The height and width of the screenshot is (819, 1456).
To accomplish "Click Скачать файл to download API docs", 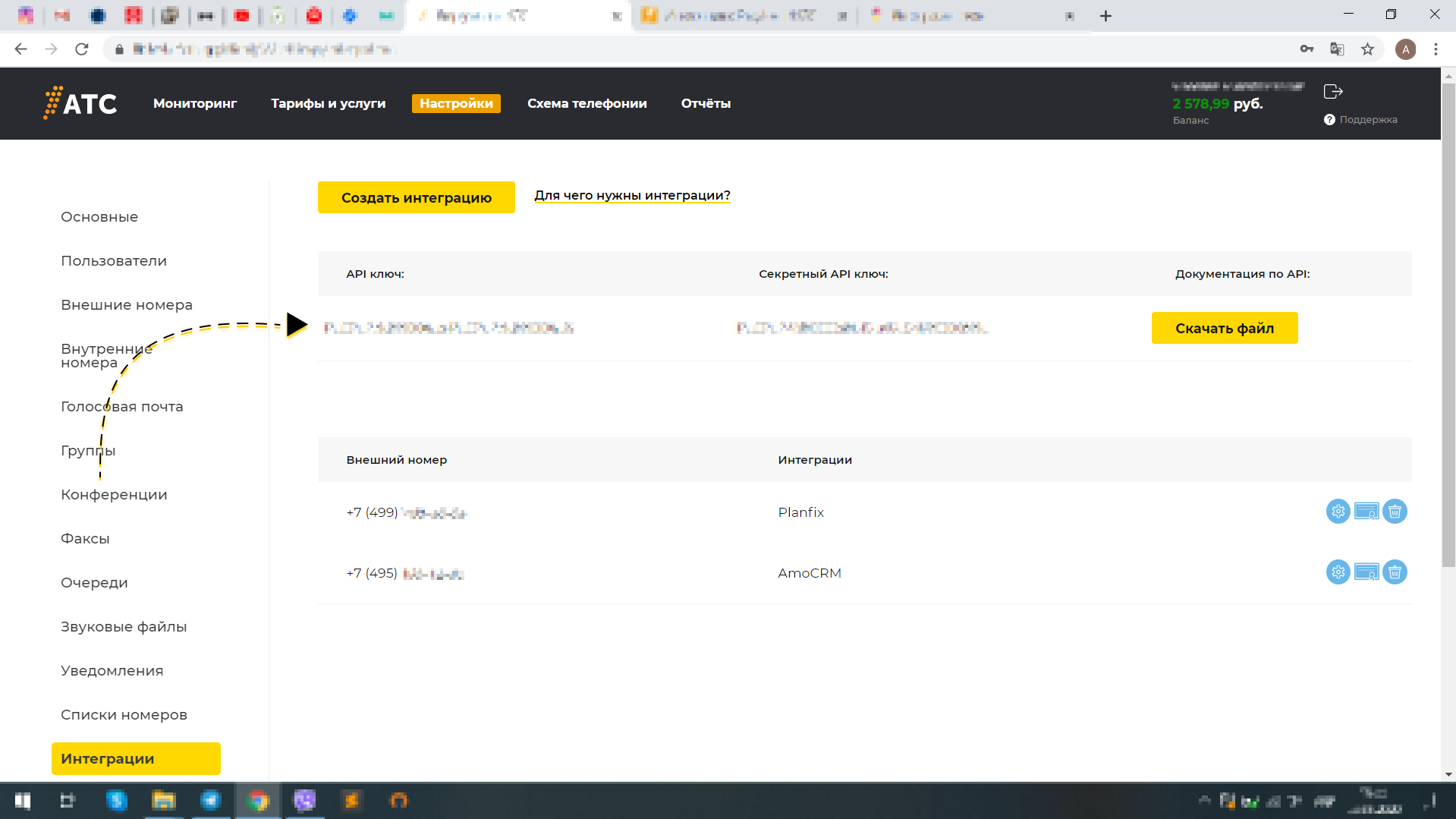I will coord(1224,328).
